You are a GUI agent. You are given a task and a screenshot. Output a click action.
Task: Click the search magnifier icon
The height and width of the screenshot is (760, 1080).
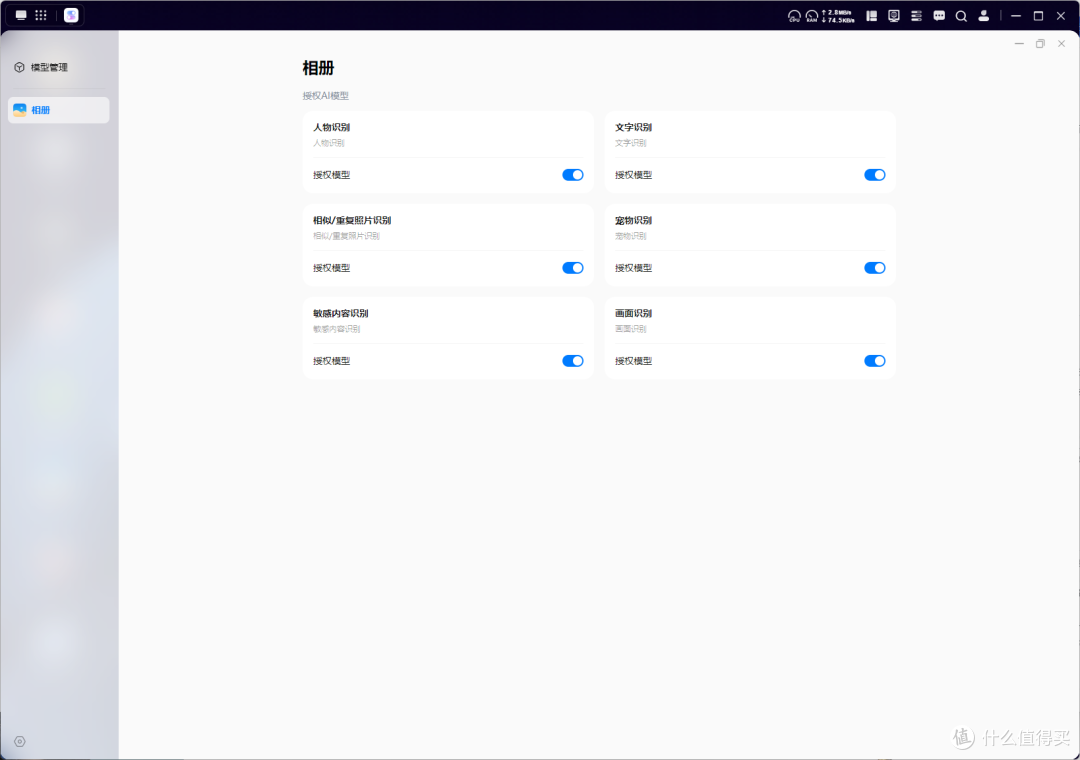pyautogui.click(x=961, y=16)
